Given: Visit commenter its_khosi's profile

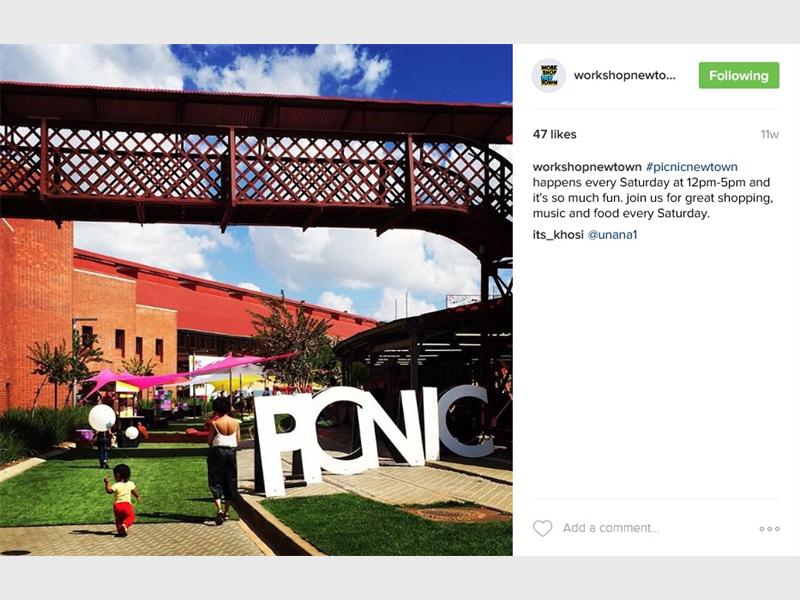Looking at the screenshot, I should pyautogui.click(x=558, y=235).
